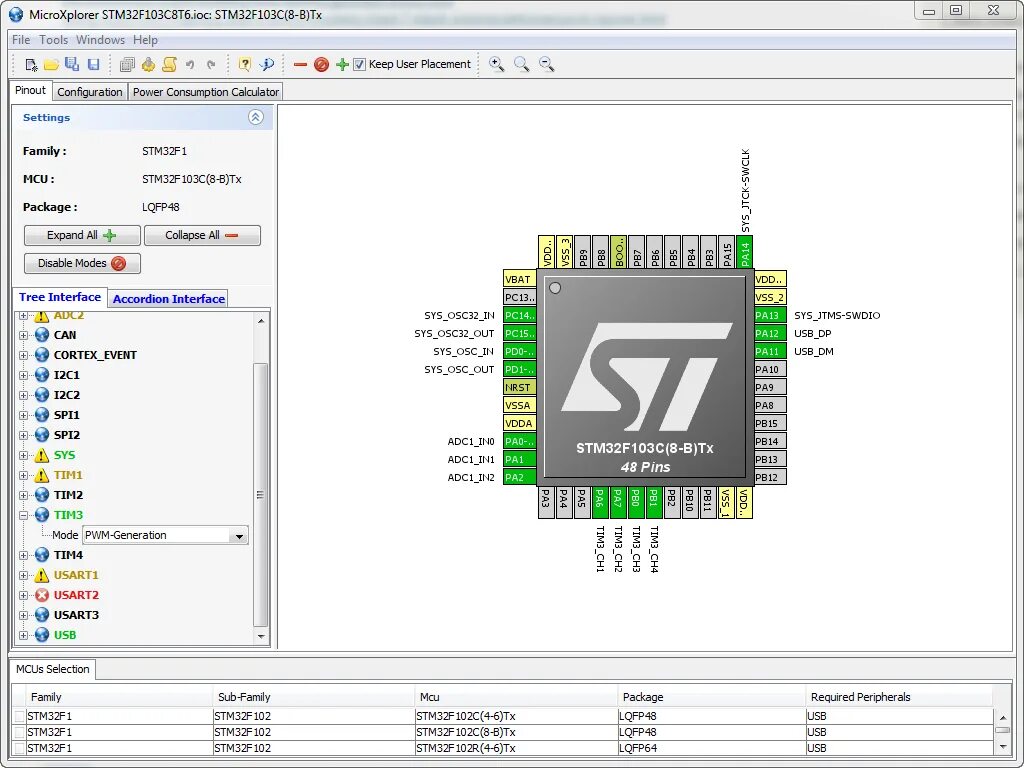This screenshot has width=1024, height=768.
Task: Expand the USB tree node
Action: pyautogui.click(x=24, y=635)
